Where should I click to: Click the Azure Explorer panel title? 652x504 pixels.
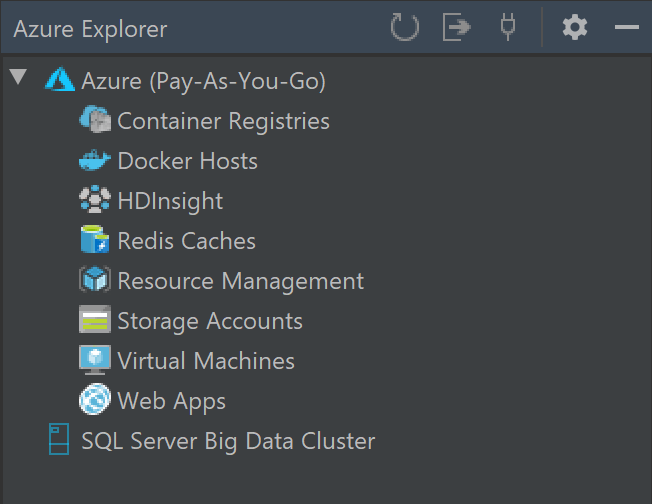point(90,30)
